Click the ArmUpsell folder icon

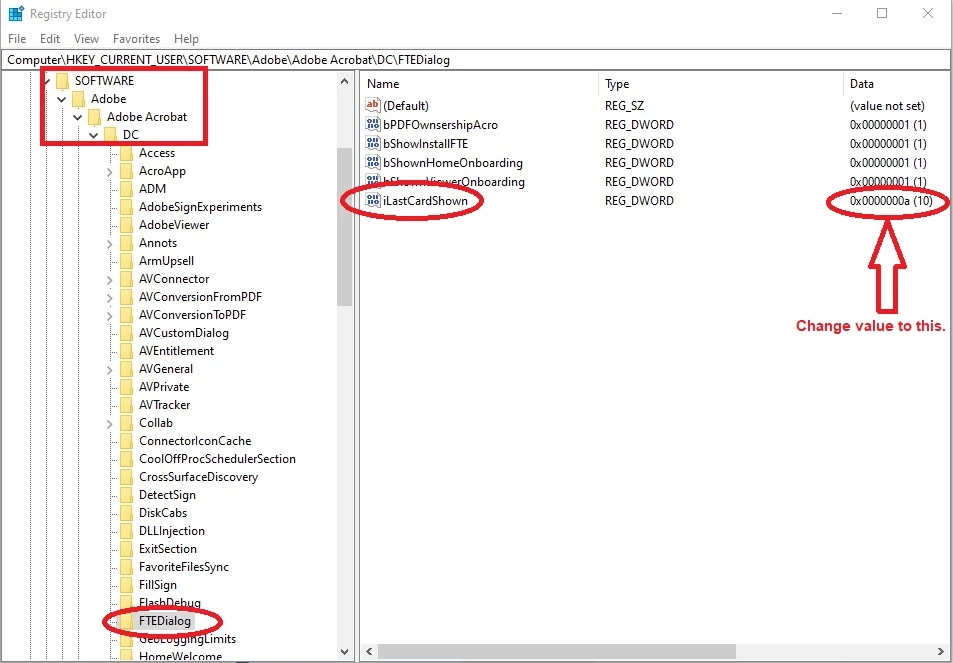click(x=126, y=261)
